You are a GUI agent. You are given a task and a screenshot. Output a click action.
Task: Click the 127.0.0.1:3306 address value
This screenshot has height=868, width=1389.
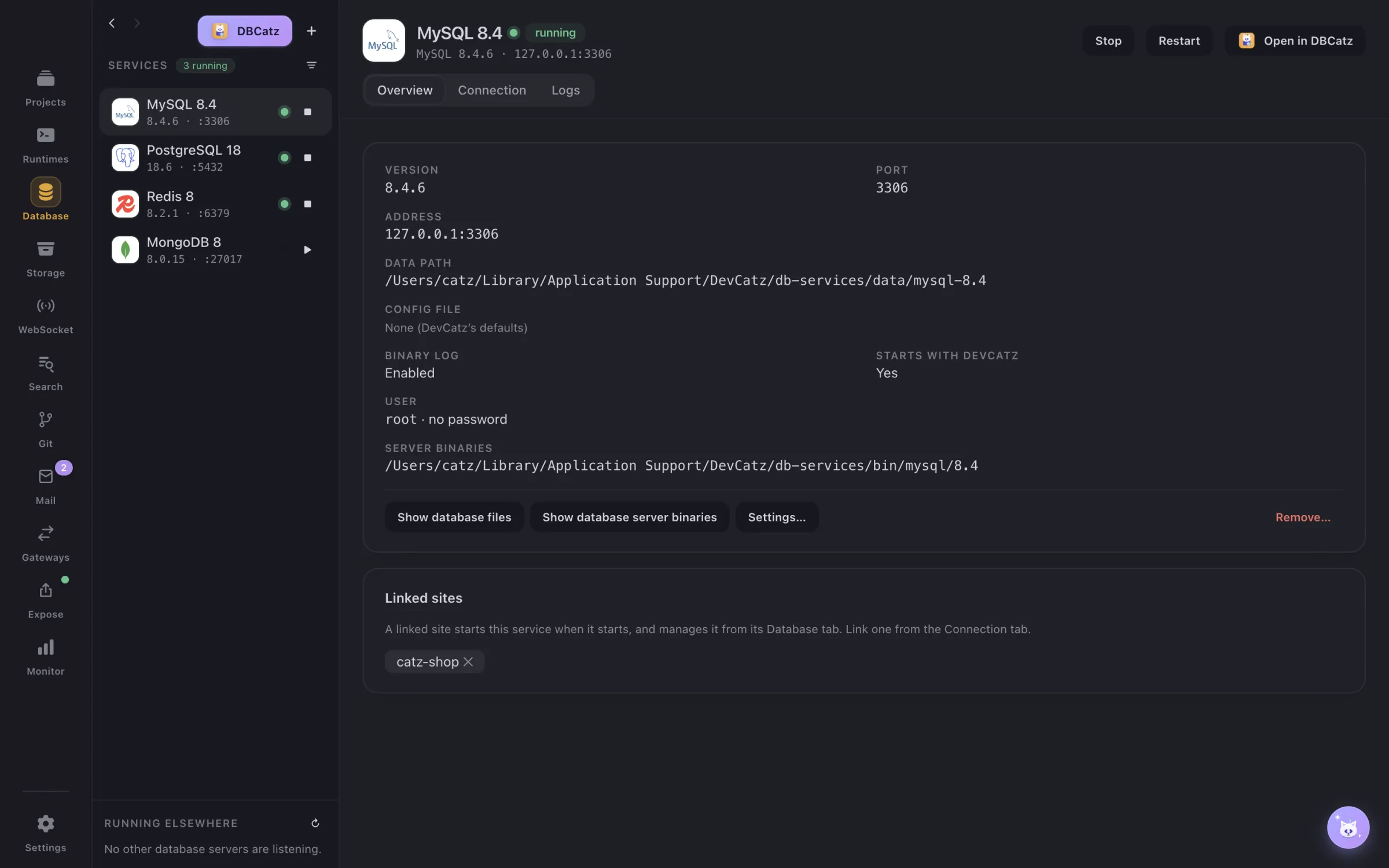[x=442, y=234]
